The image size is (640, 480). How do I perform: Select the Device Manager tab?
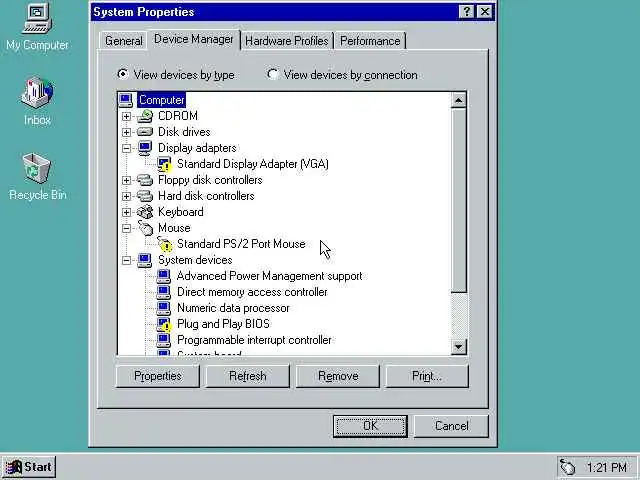pos(194,39)
